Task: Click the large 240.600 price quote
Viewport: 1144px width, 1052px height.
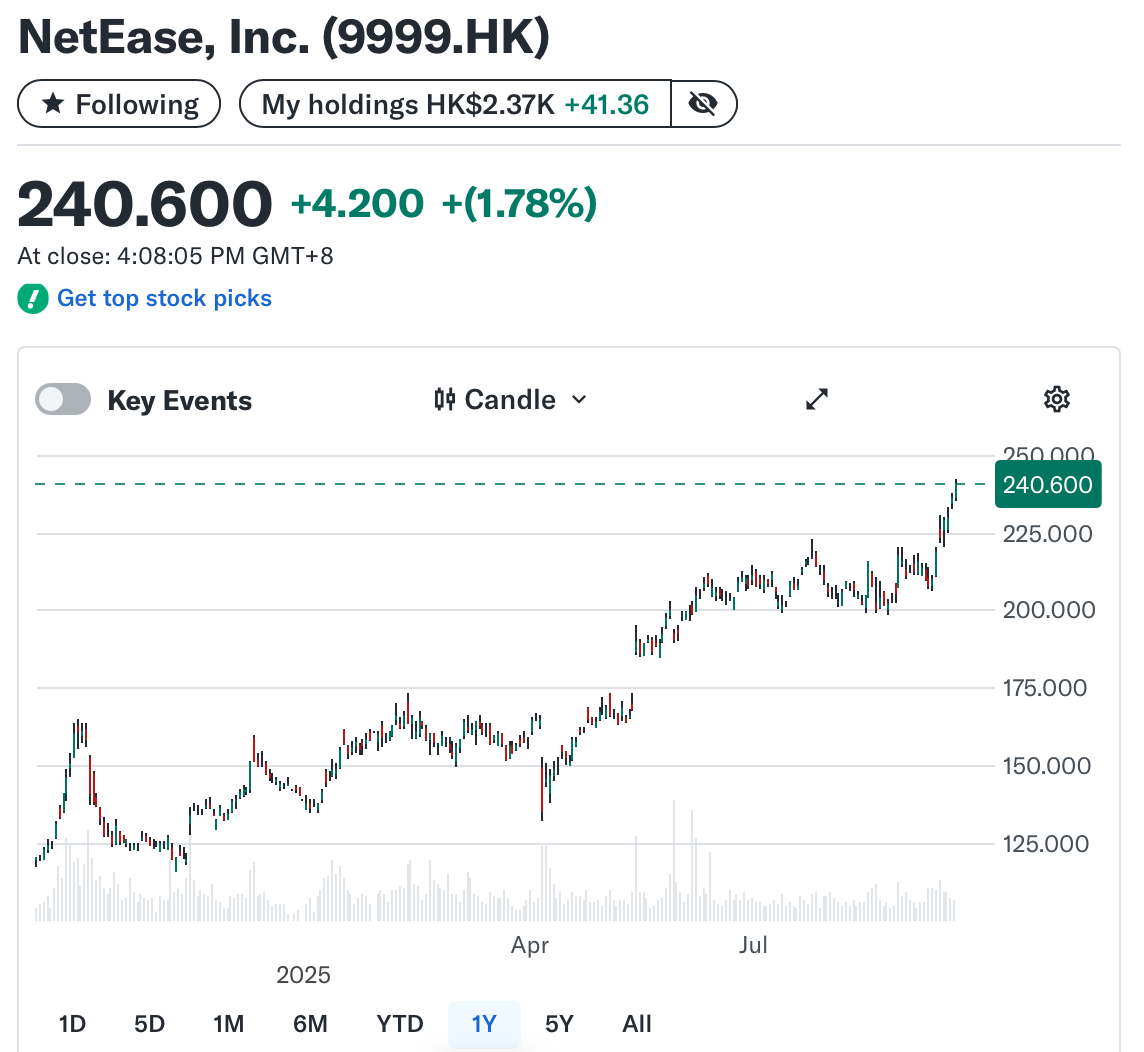Action: (x=144, y=204)
